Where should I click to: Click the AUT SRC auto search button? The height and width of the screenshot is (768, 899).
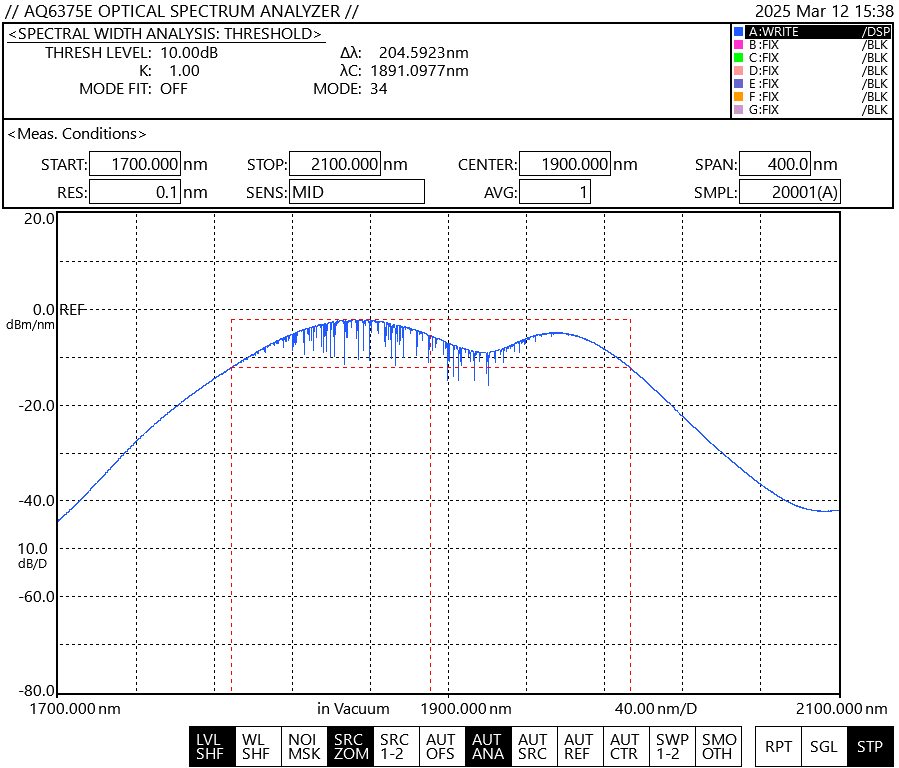click(533, 747)
